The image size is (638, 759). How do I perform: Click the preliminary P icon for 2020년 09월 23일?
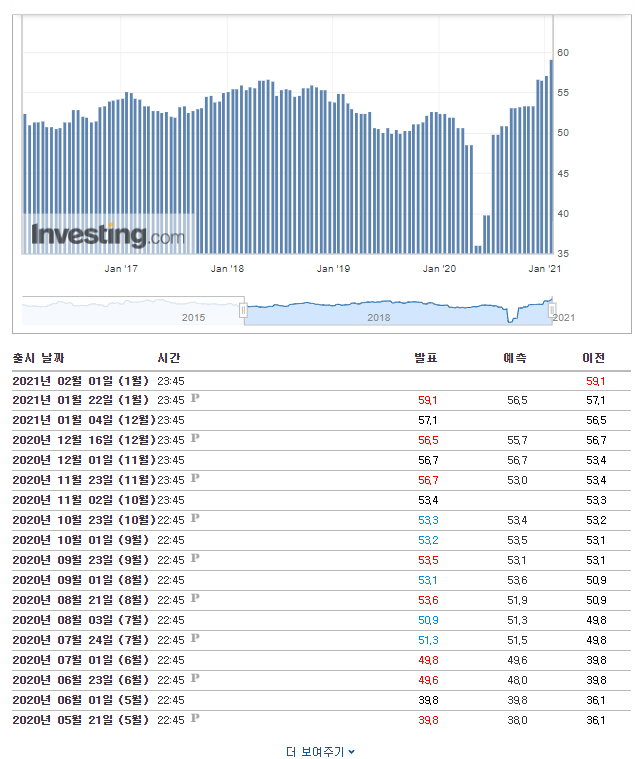coord(195,558)
